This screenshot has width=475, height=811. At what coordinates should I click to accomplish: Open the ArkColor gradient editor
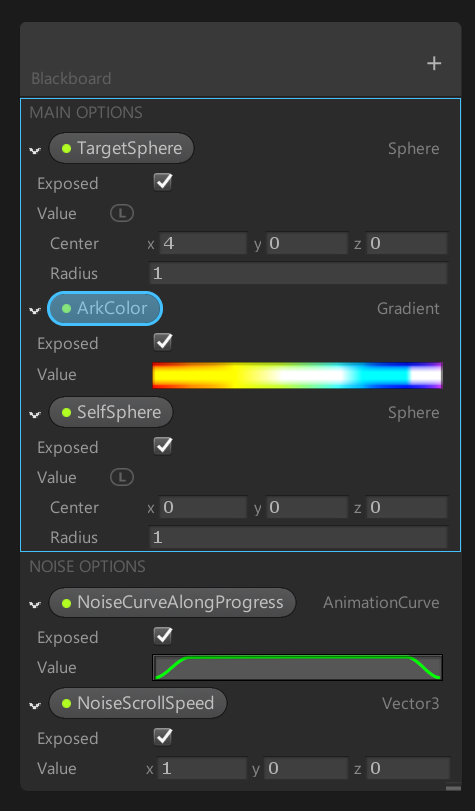(x=298, y=376)
